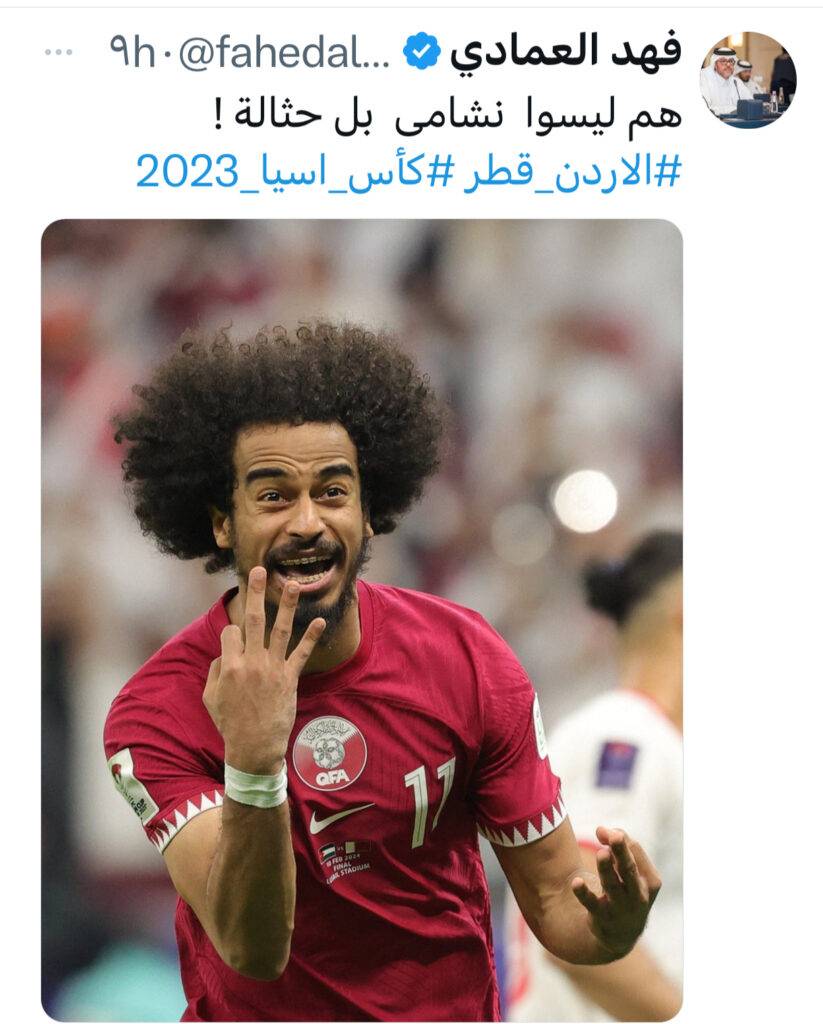Click the player's open hand at the photo's lower right
The width and height of the screenshot is (823, 1024).
click(x=617, y=891)
